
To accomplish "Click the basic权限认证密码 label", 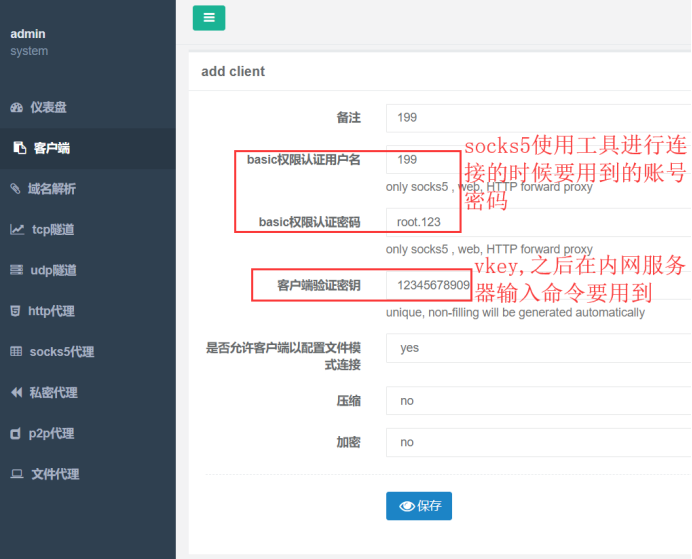I will [310, 222].
